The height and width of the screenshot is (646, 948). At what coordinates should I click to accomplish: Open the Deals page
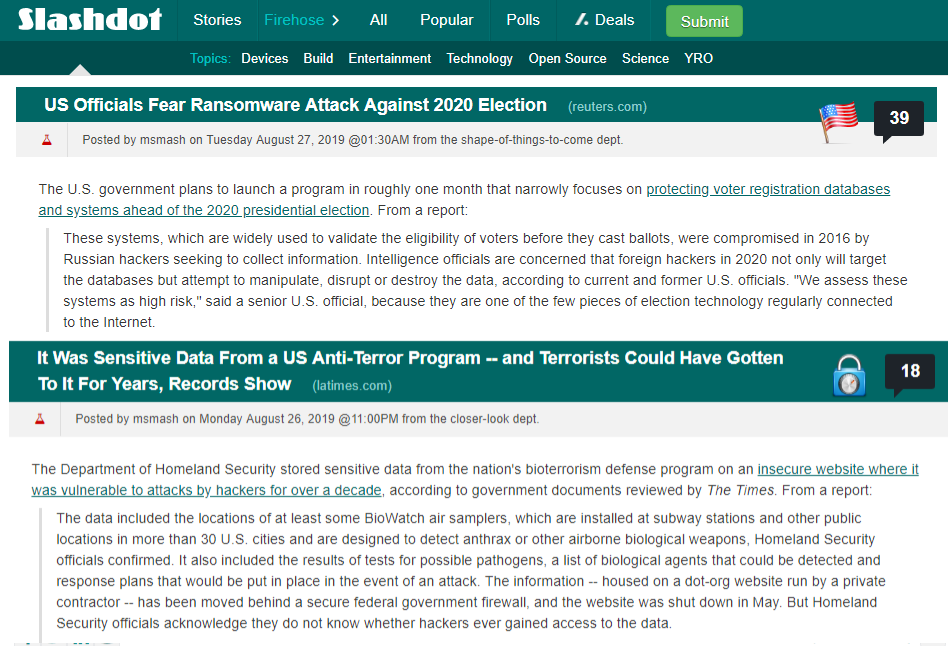(614, 20)
